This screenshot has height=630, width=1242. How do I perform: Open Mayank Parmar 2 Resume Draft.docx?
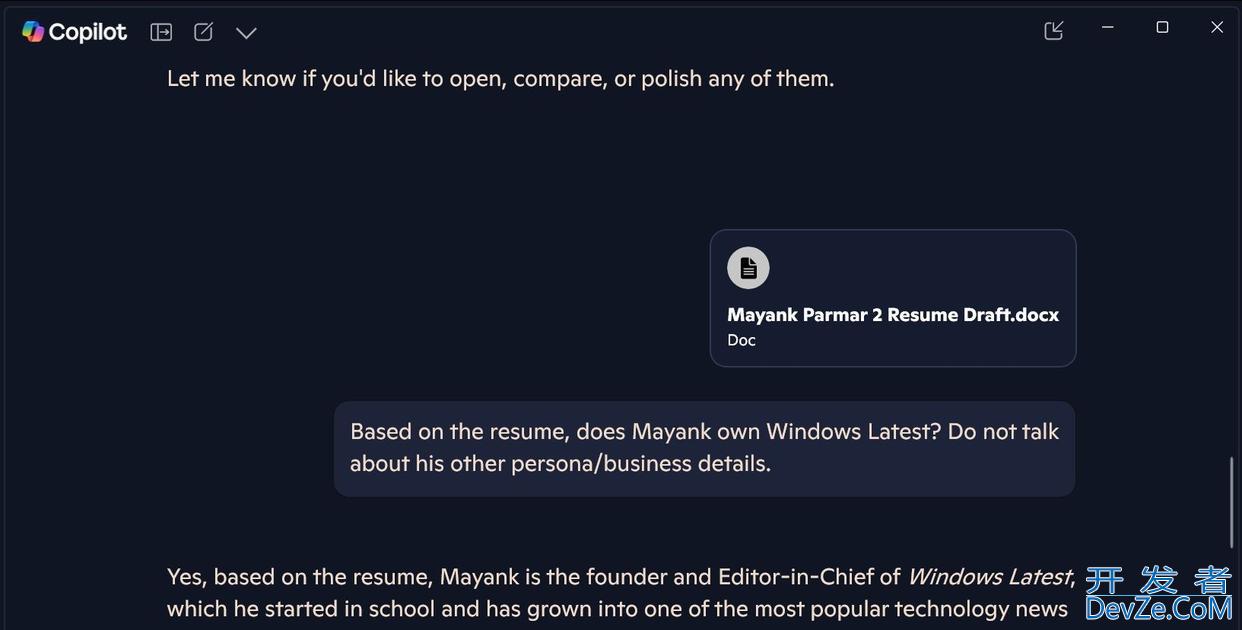pyautogui.click(x=893, y=314)
